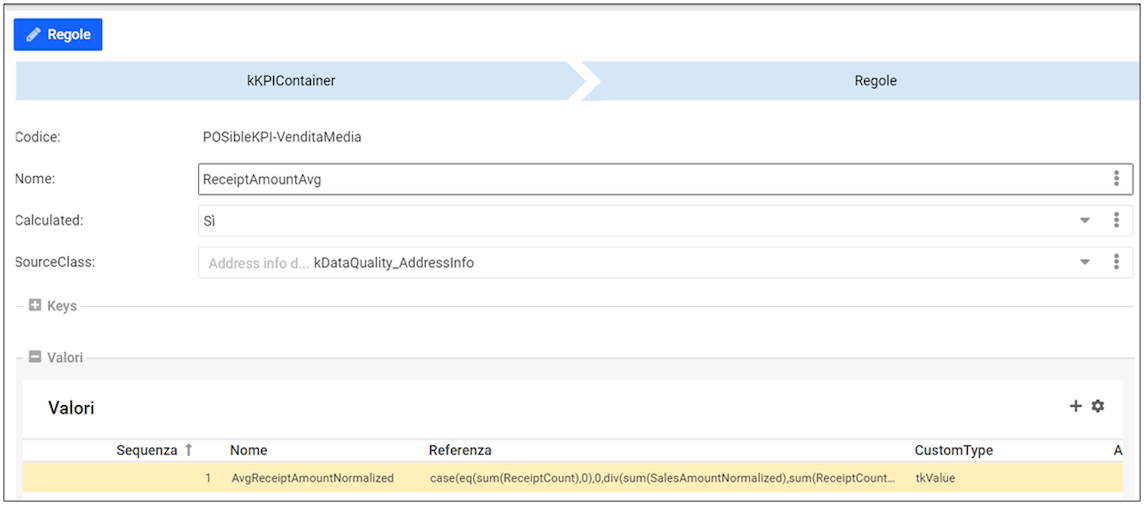This screenshot has height=505, width=1144.
Task: Click the CustomType column header
Action: pyautogui.click(x=953, y=450)
